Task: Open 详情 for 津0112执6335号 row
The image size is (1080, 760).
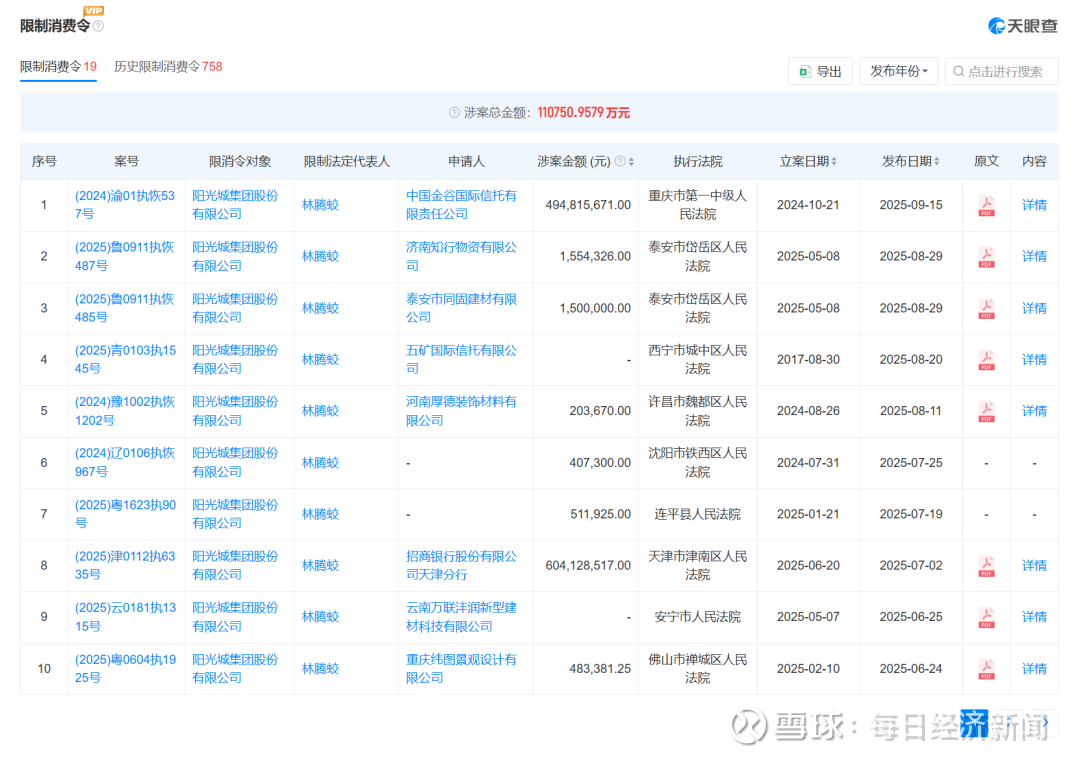Action: pos(1034,566)
